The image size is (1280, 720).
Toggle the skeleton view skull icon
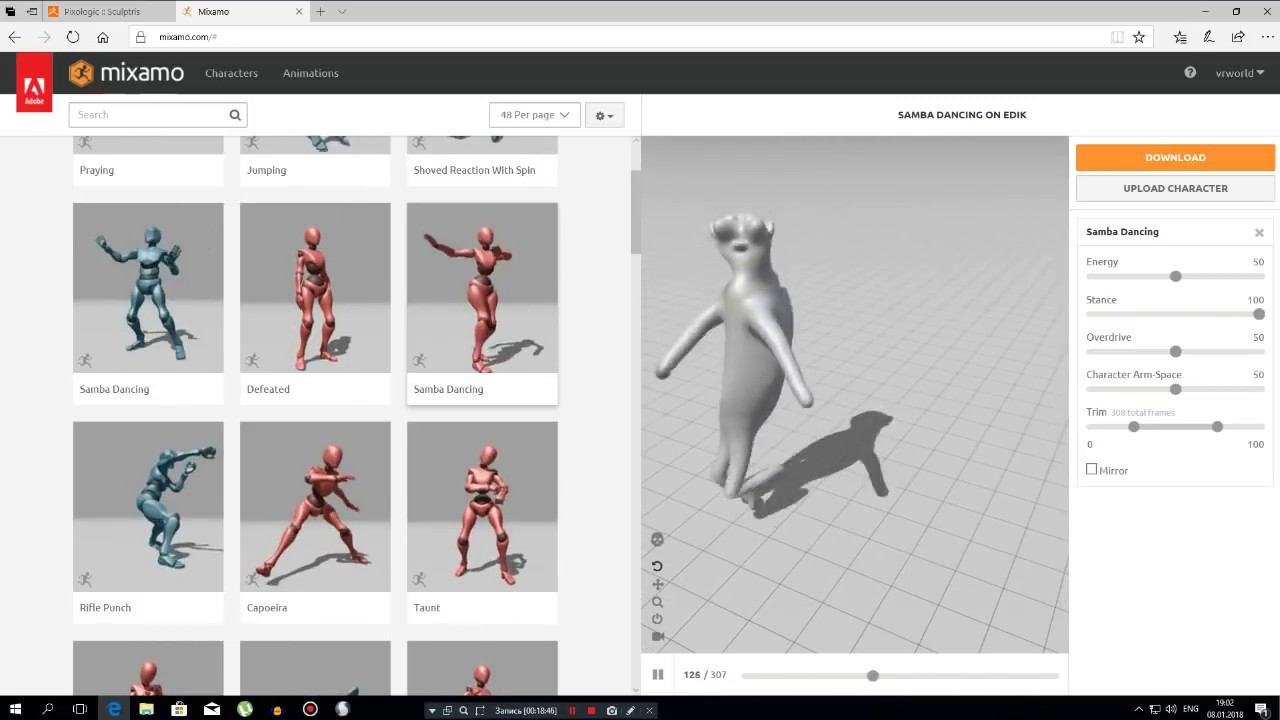(x=657, y=539)
